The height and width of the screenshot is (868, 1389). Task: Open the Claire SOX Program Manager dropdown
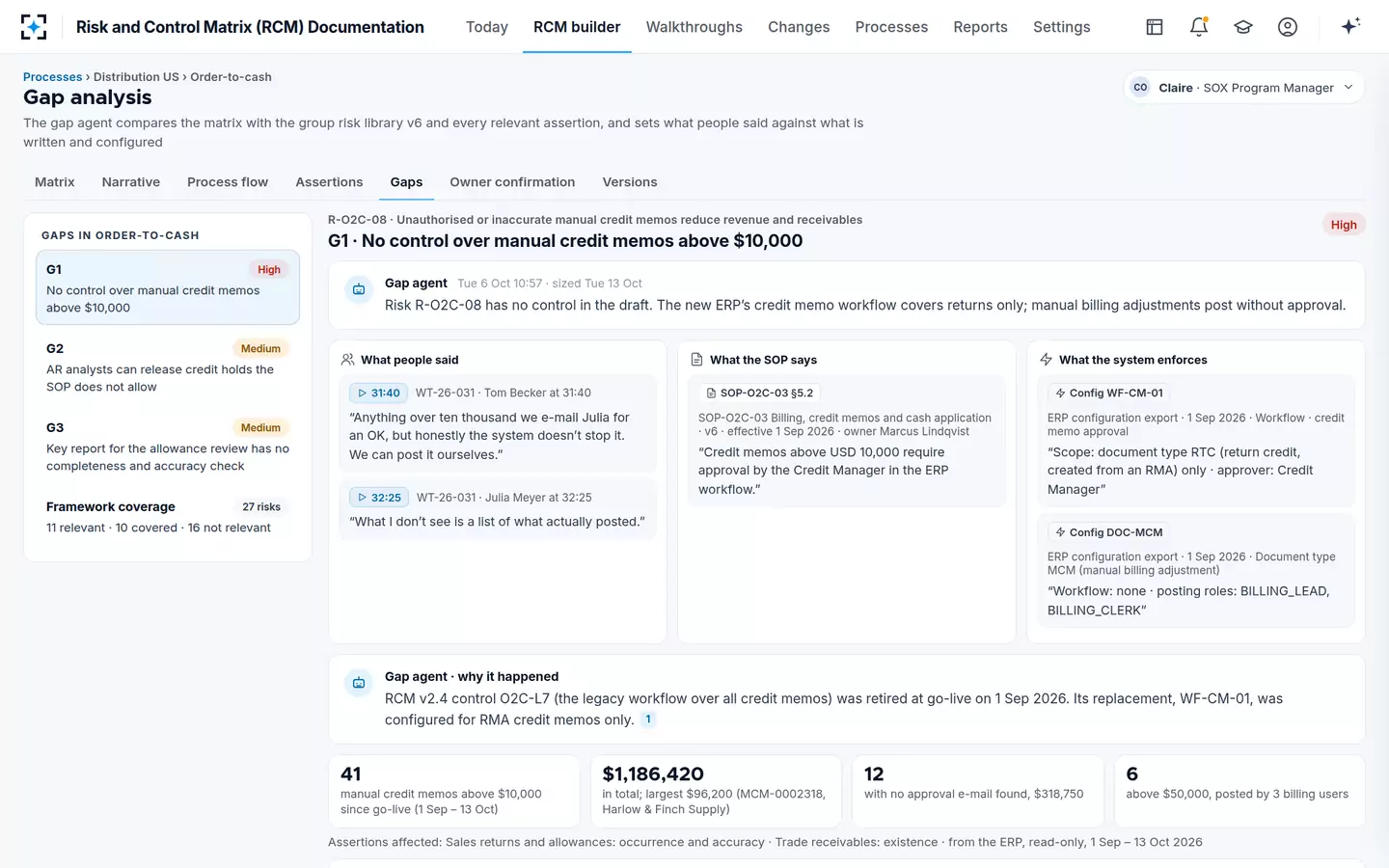[x=1244, y=88]
